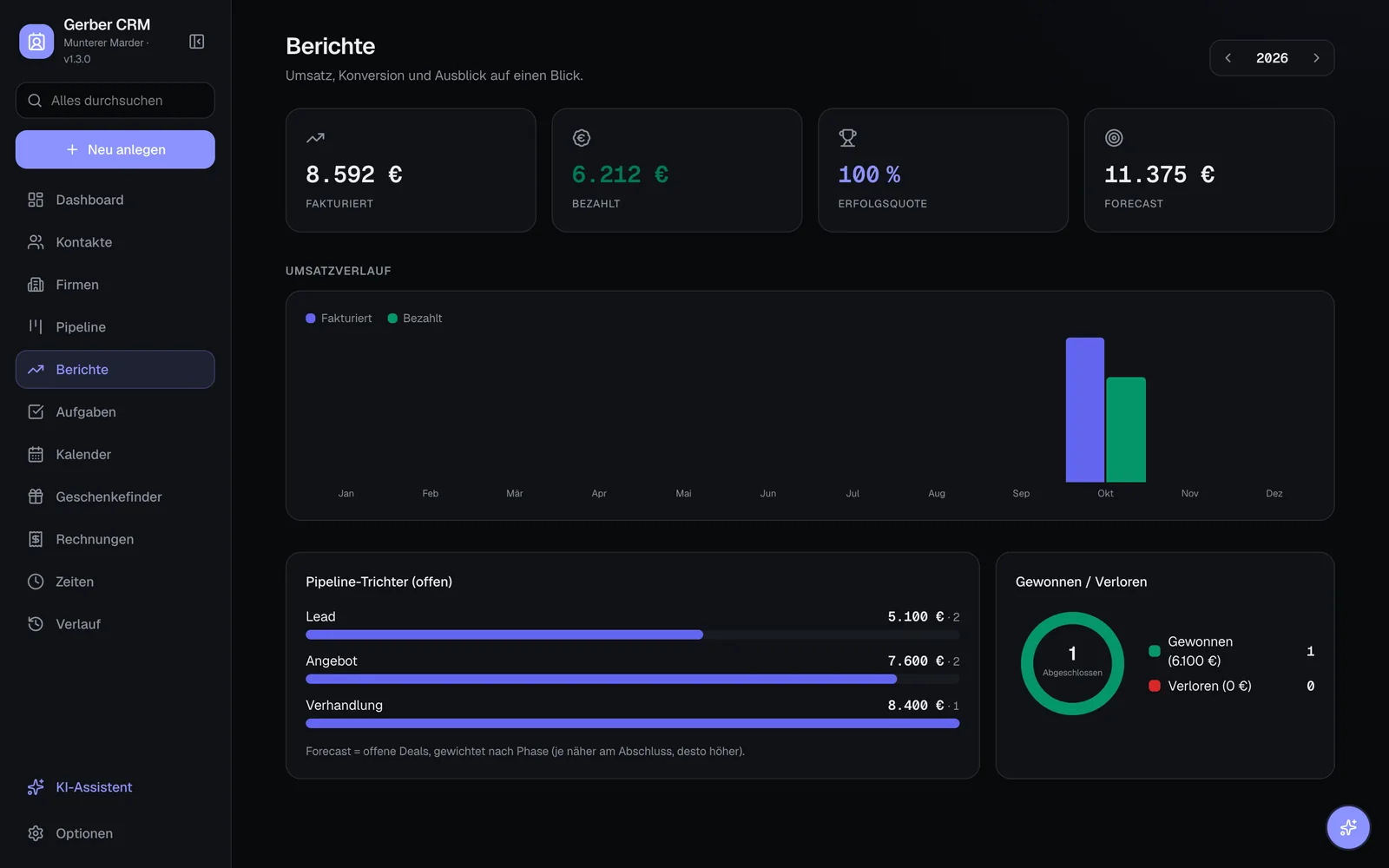The image size is (1389, 868).
Task: Click the green Bezahlt bar for Okt
Action: (x=1126, y=430)
